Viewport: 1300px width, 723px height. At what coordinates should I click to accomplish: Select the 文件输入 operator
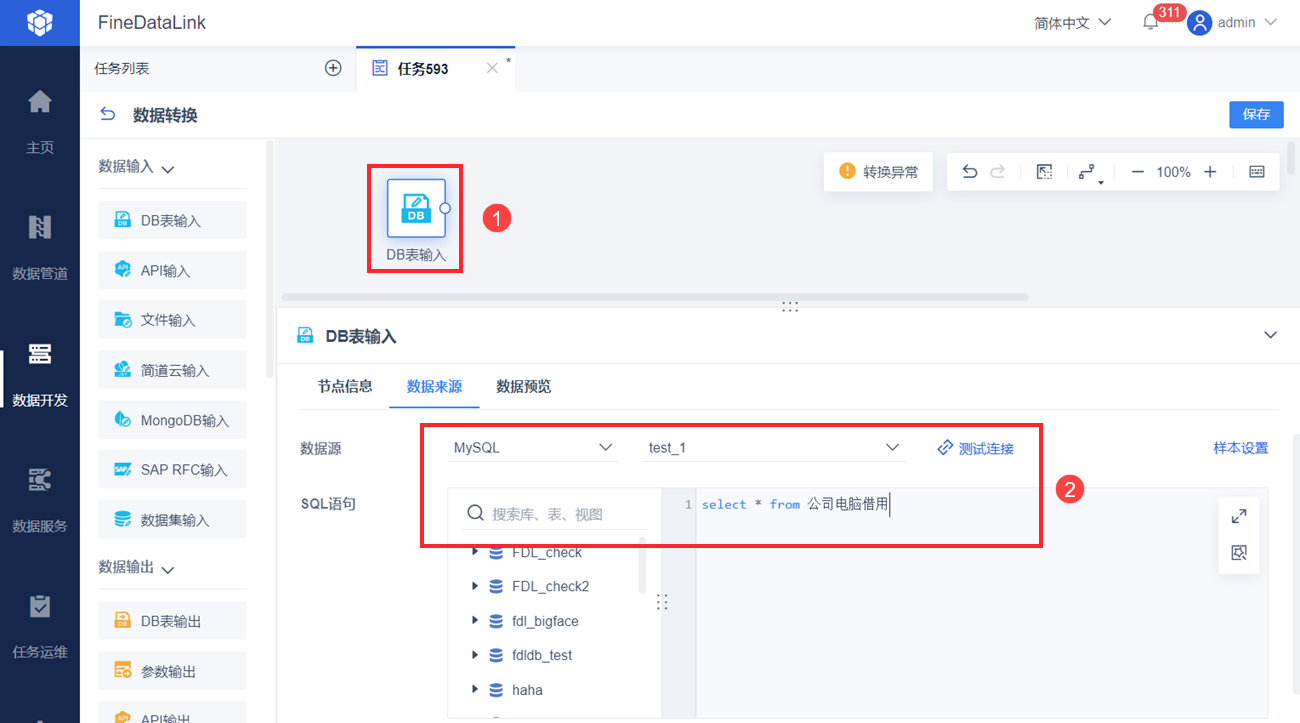tap(172, 320)
